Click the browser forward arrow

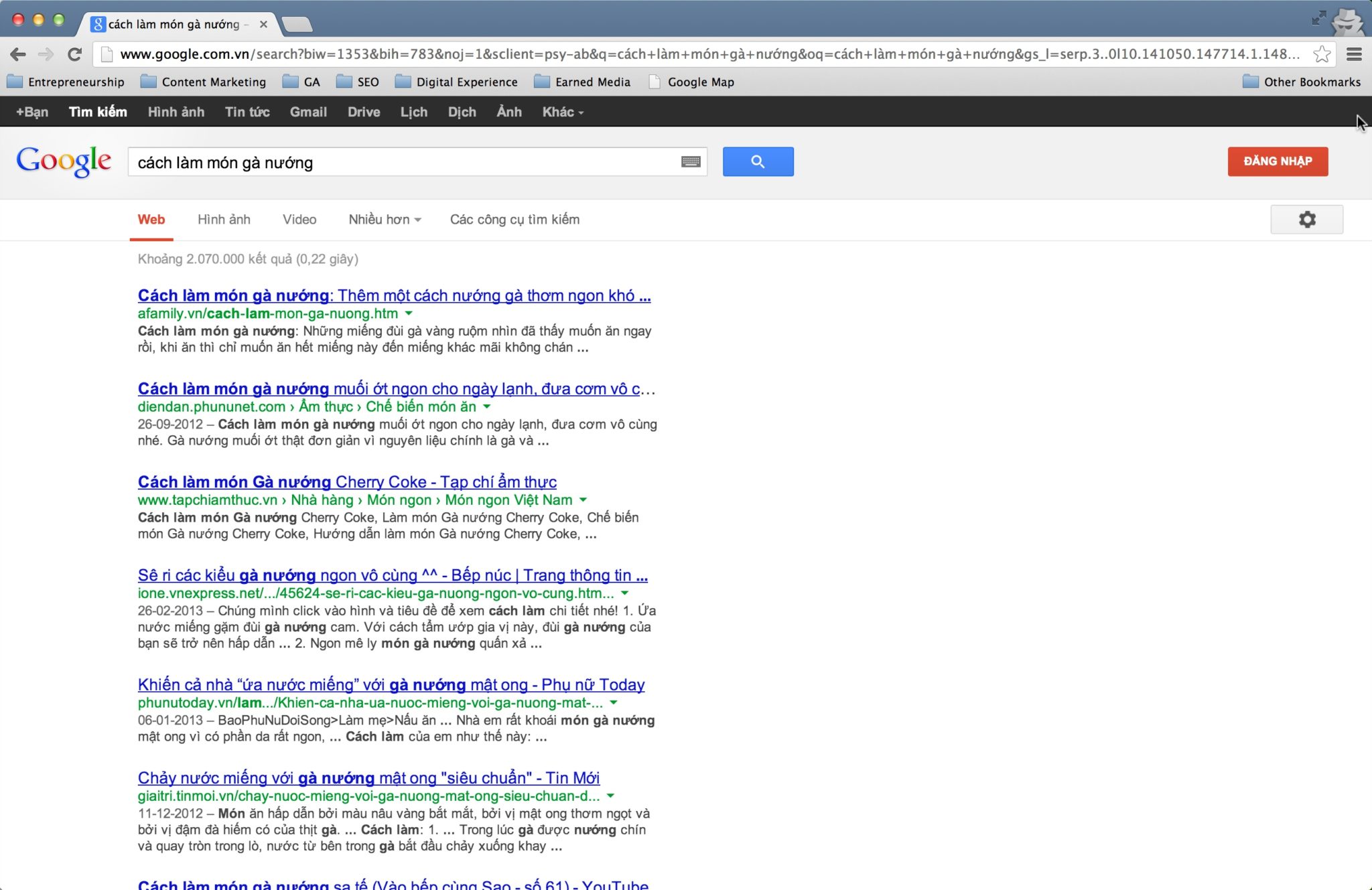coord(46,54)
